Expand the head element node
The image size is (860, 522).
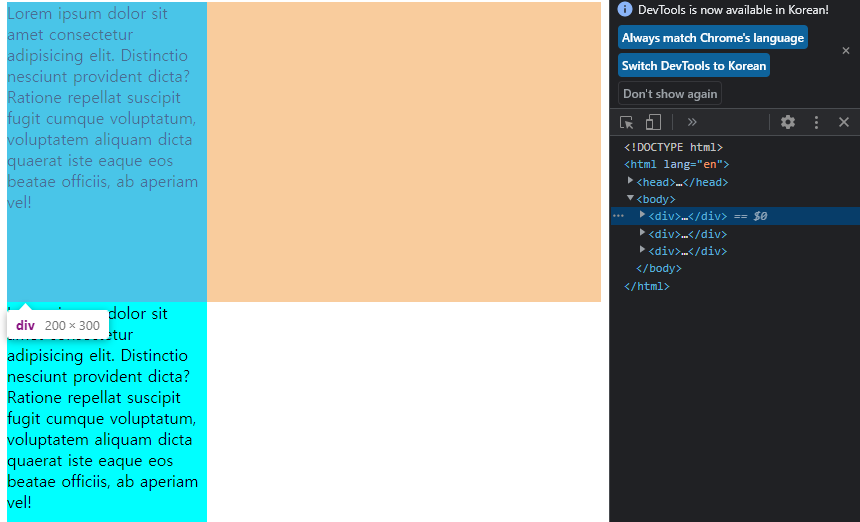tap(631, 180)
